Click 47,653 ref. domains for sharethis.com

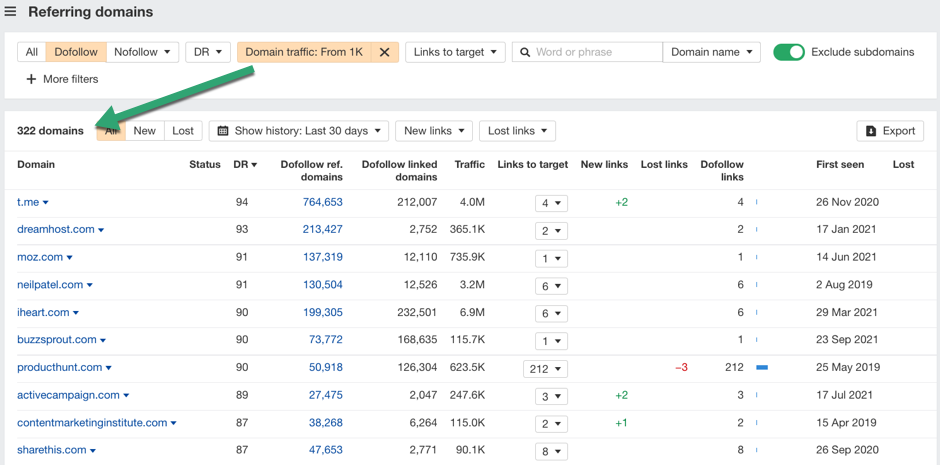pyautogui.click(x=326, y=450)
